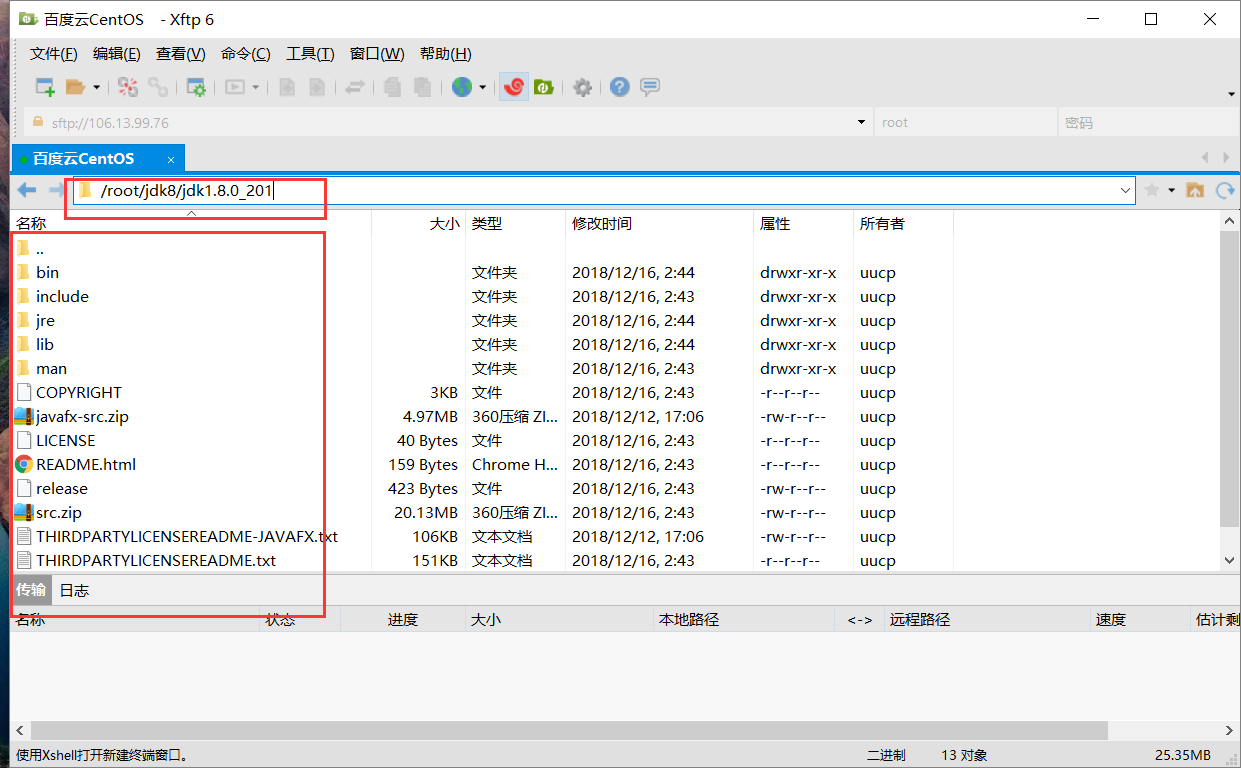Click the encoding globe icon
The image size is (1241, 768).
pyautogui.click(x=460, y=87)
